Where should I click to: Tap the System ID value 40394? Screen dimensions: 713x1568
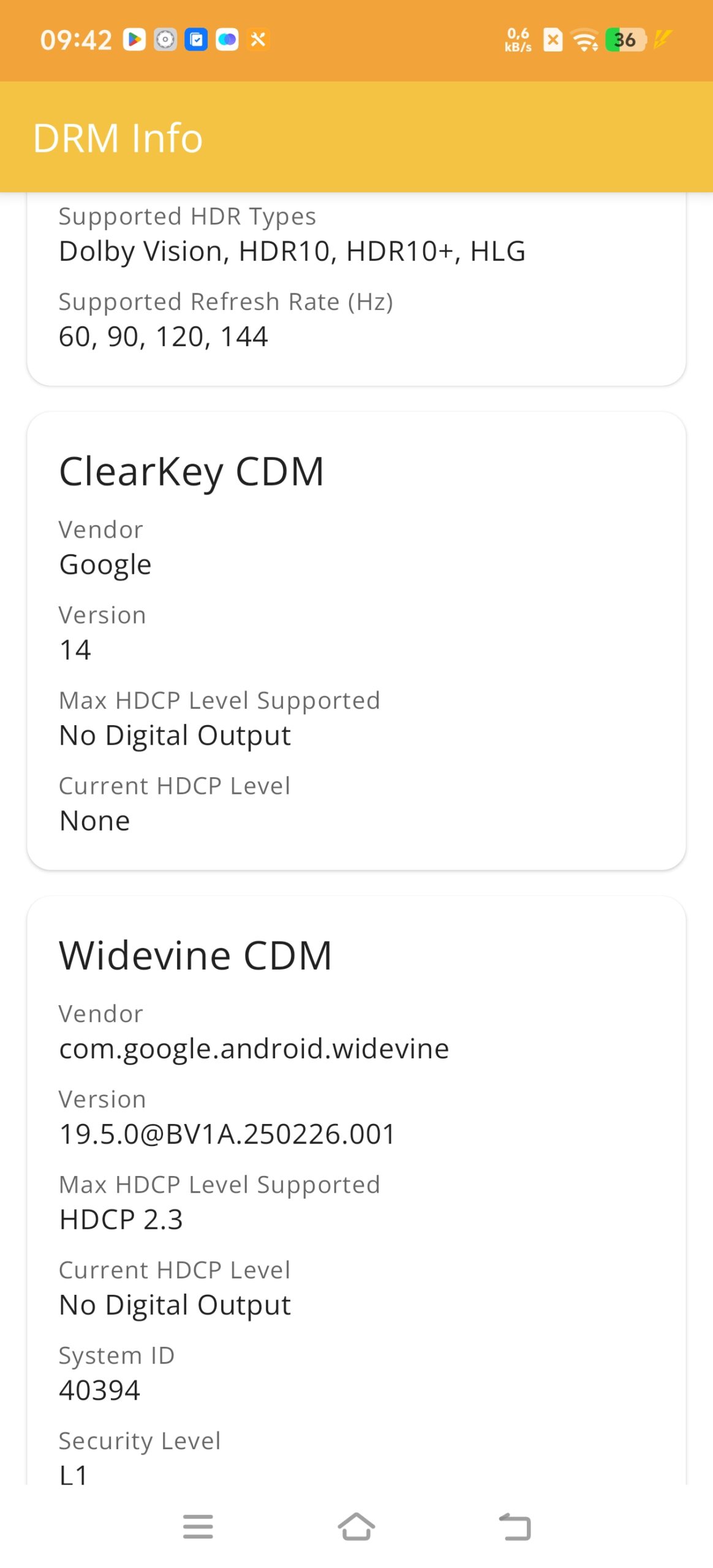coord(100,1390)
